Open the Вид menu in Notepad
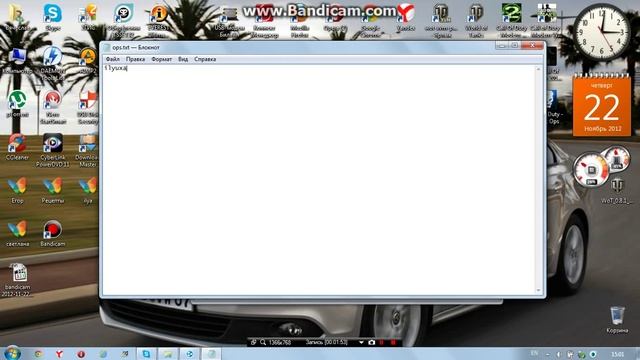Screen dimensions: 640x360 pyautogui.click(x=183, y=59)
